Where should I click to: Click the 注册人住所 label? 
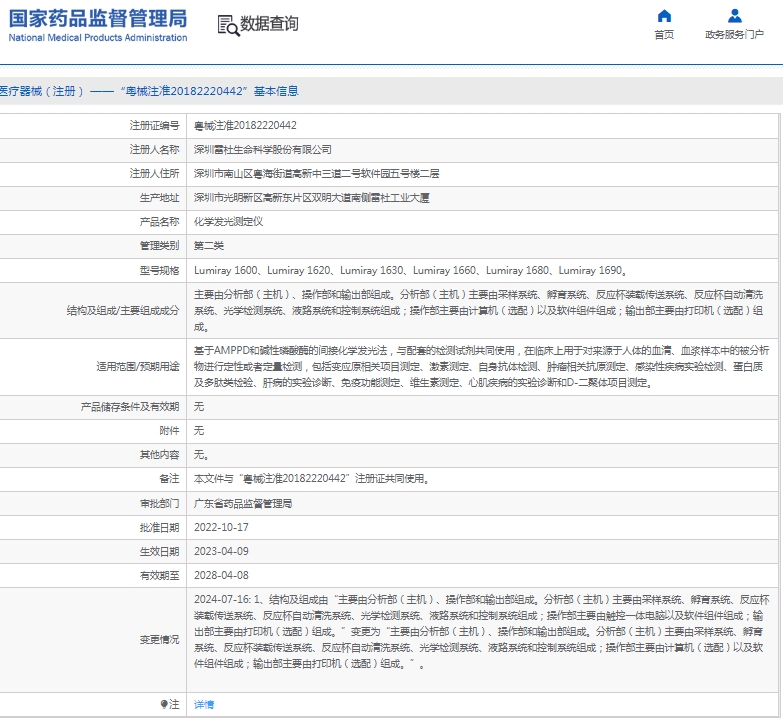click(x=154, y=173)
